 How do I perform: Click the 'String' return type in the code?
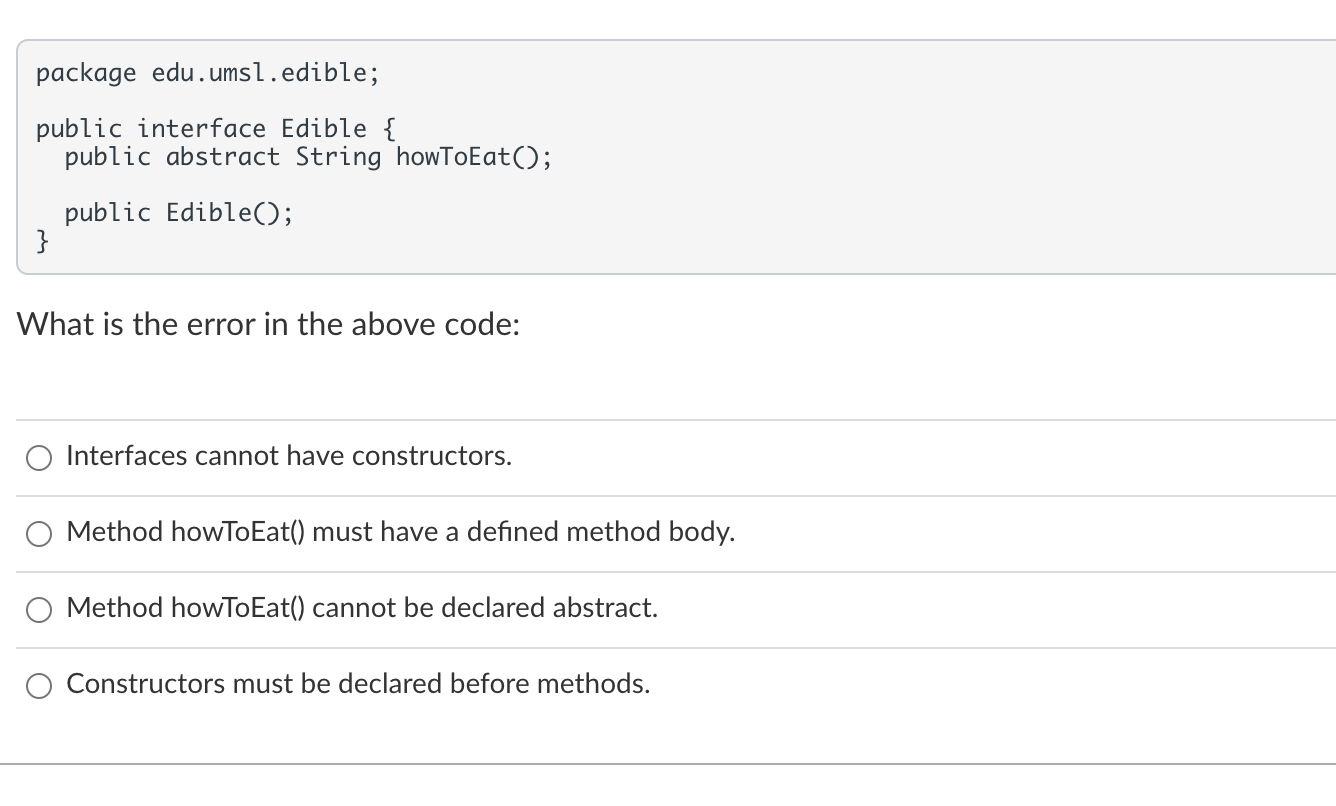coord(338,157)
